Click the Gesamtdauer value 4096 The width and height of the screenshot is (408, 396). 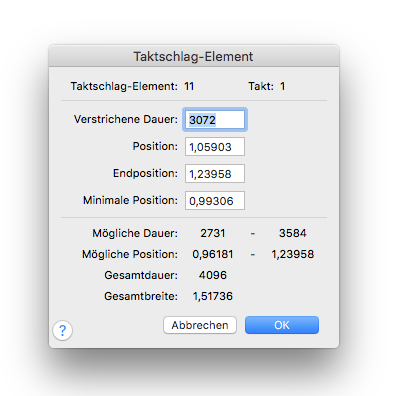pos(213,275)
